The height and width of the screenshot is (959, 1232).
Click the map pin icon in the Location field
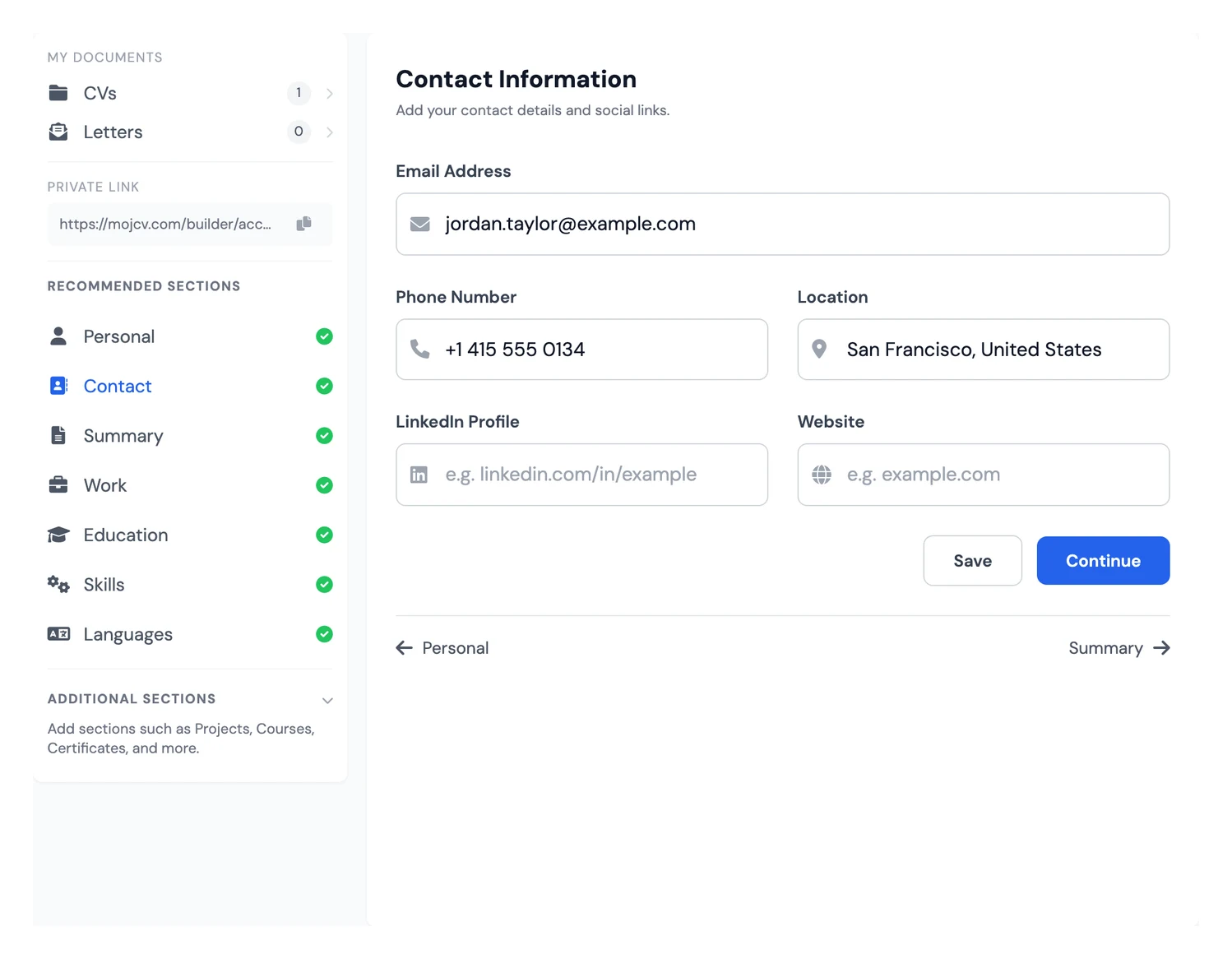tap(819, 350)
